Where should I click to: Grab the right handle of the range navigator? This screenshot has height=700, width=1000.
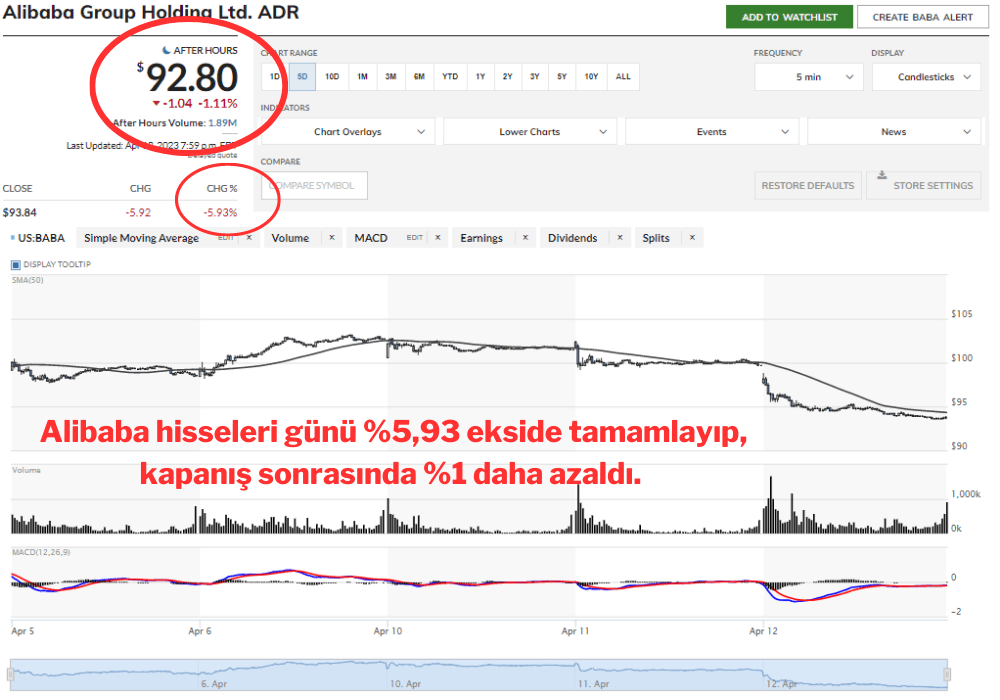coord(947,674)
